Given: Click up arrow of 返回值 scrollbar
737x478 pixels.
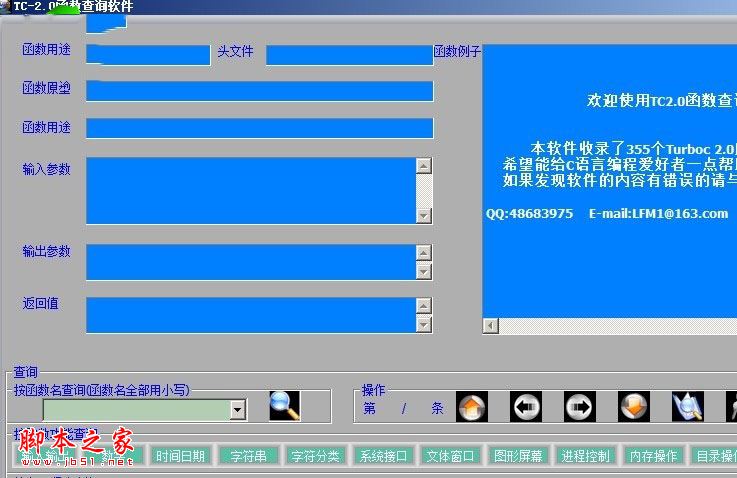Looking at the screenshot, I should pos(424,306).
